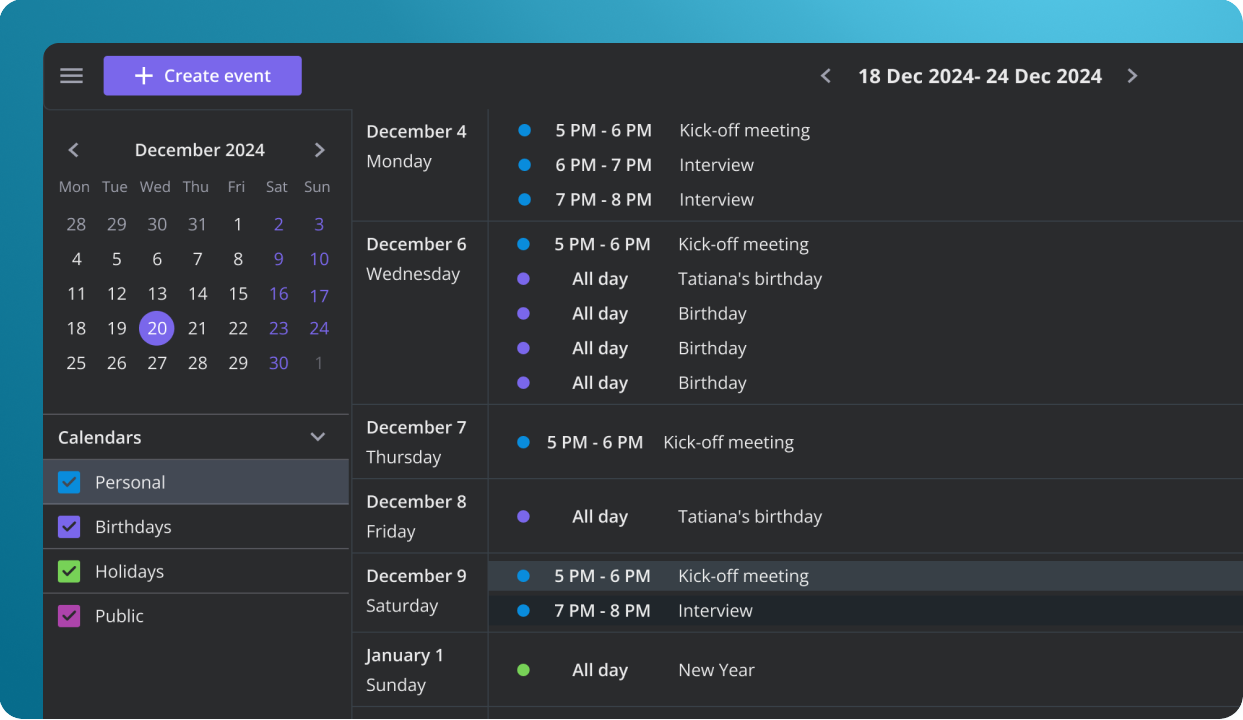Uncheck the Personal calendar checkbox
This screenshot has height=720, width=1243.
69,482
